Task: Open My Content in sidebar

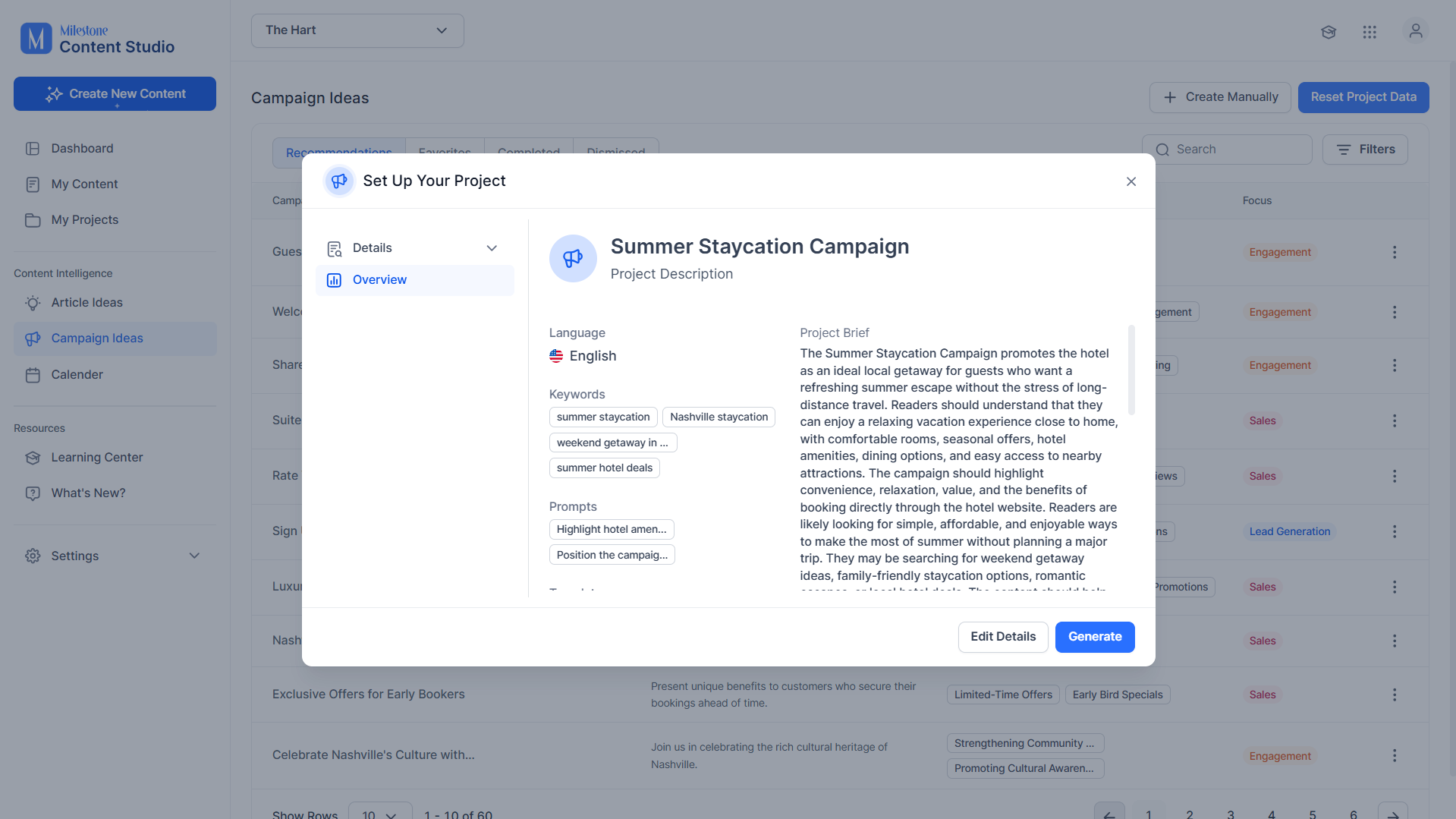Action: click(84, 184)
